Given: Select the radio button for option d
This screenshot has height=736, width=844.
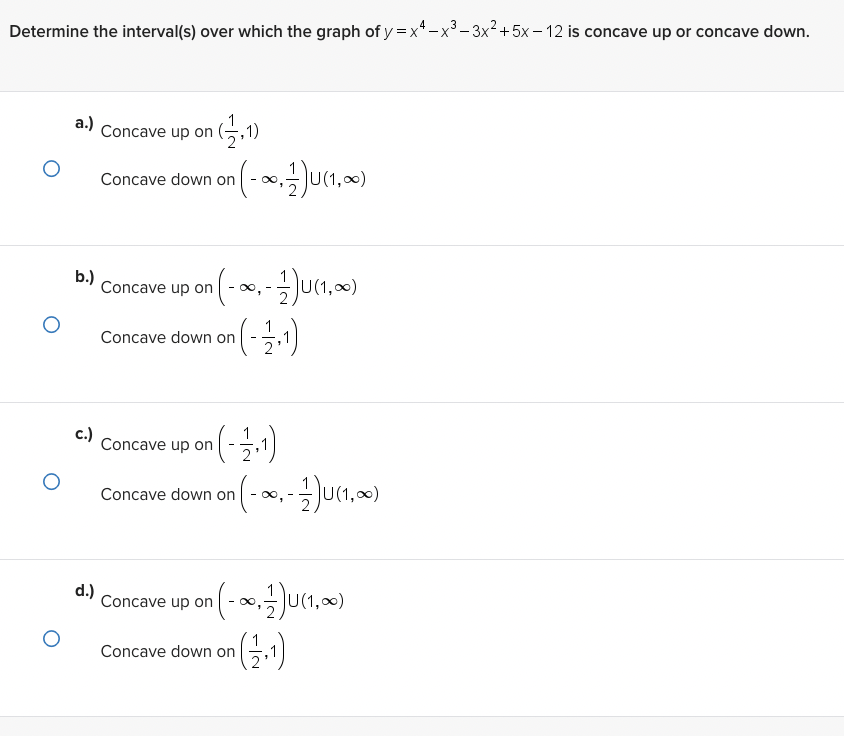Looking at the screenshot, I should tap(52, 636).
